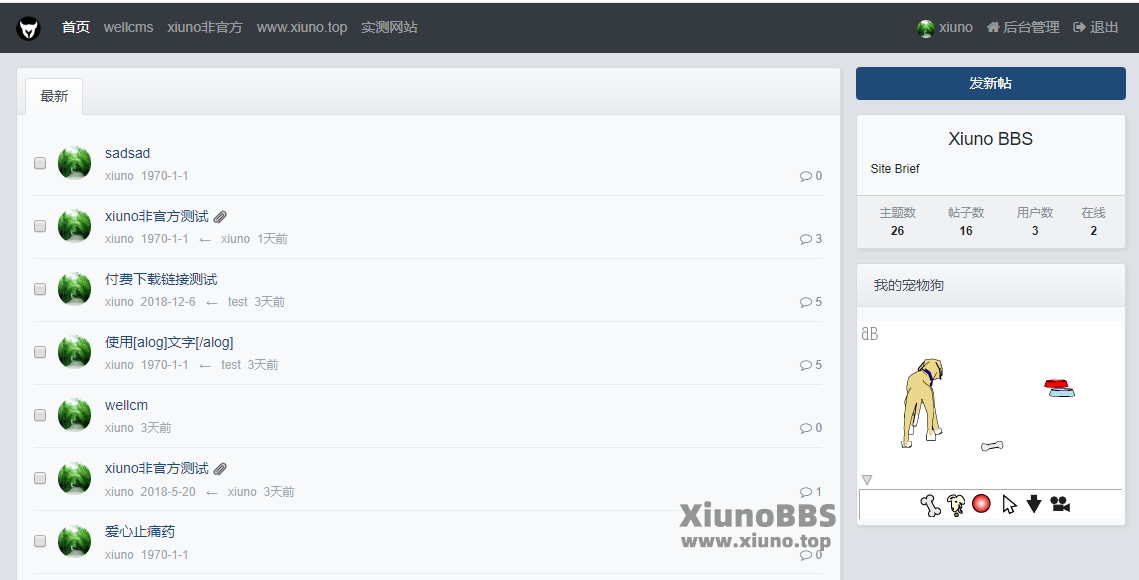
Task: Tick the checkbox for the 1天前 'xiuno非官方测试' post
Action: (40, 226)
